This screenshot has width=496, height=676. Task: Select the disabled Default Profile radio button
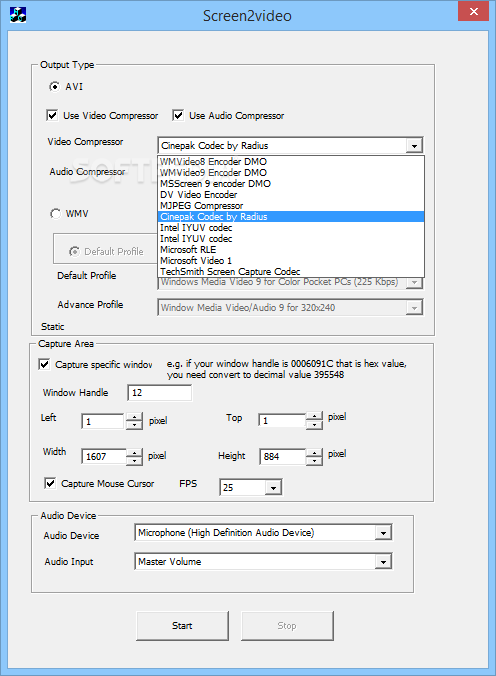[x=74, y=251]
